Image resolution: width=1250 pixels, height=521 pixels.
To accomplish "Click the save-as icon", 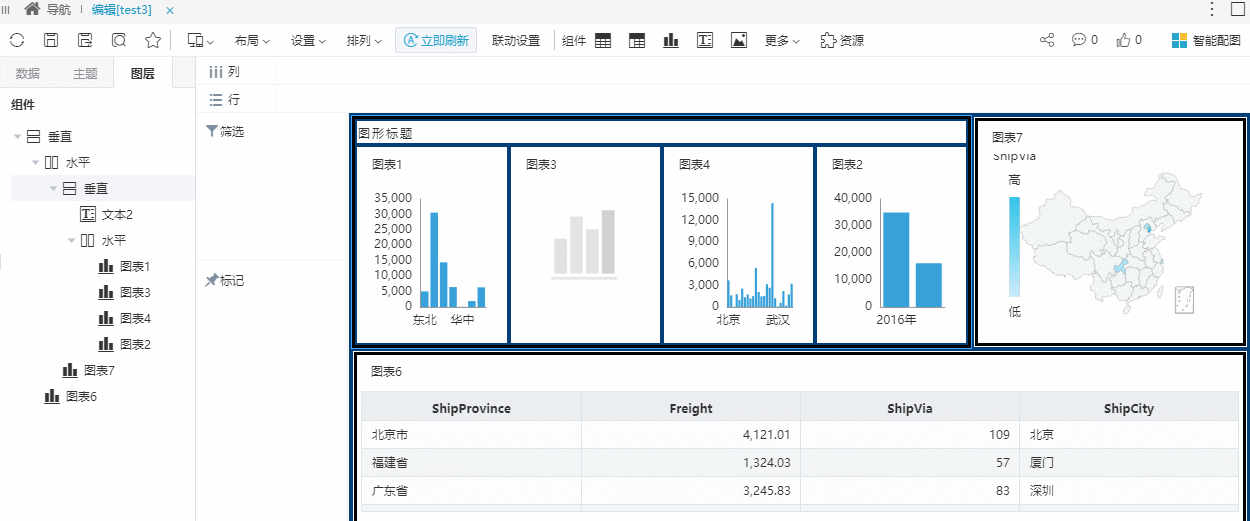I will (85, 40).
